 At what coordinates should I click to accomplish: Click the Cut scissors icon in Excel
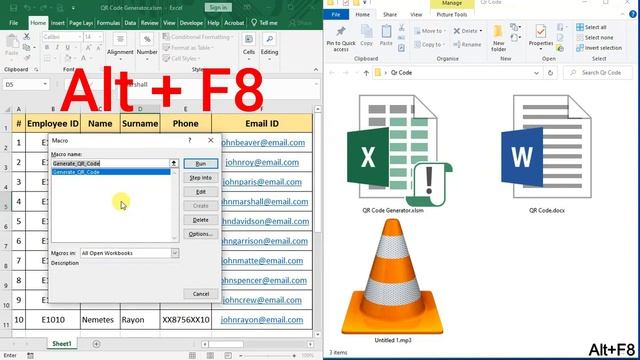point(27,37)
